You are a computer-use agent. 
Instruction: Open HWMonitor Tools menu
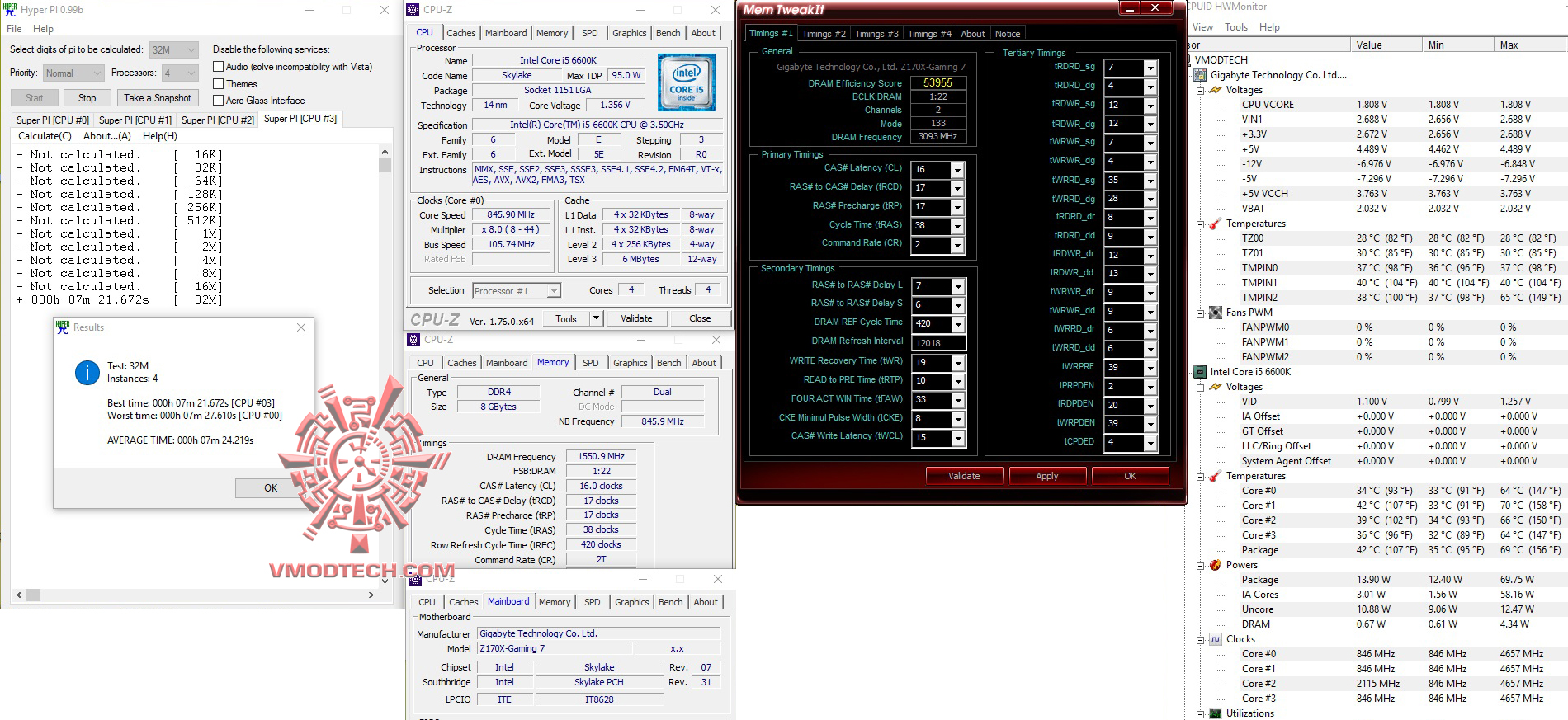1236,27
